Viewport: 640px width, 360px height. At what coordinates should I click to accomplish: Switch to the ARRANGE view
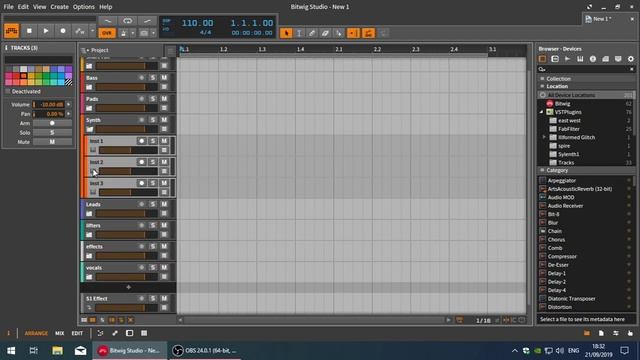(36, 333)
